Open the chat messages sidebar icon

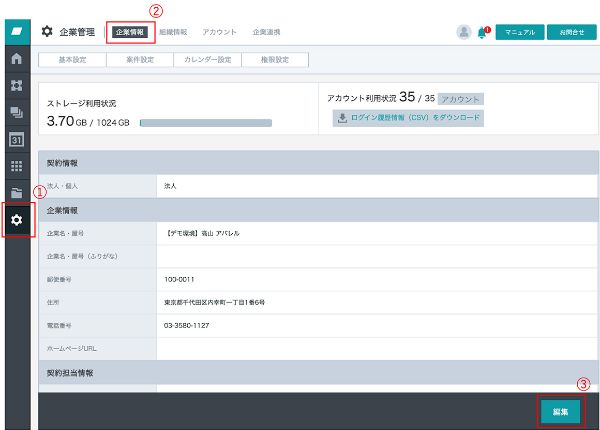point(16,113)
